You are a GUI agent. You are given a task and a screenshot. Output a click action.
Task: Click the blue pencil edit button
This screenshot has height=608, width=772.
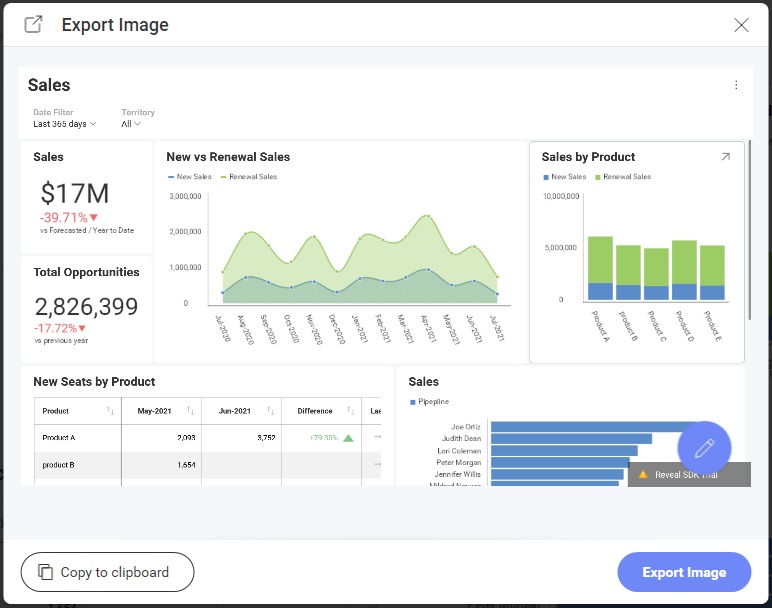[x=704, y=448]
